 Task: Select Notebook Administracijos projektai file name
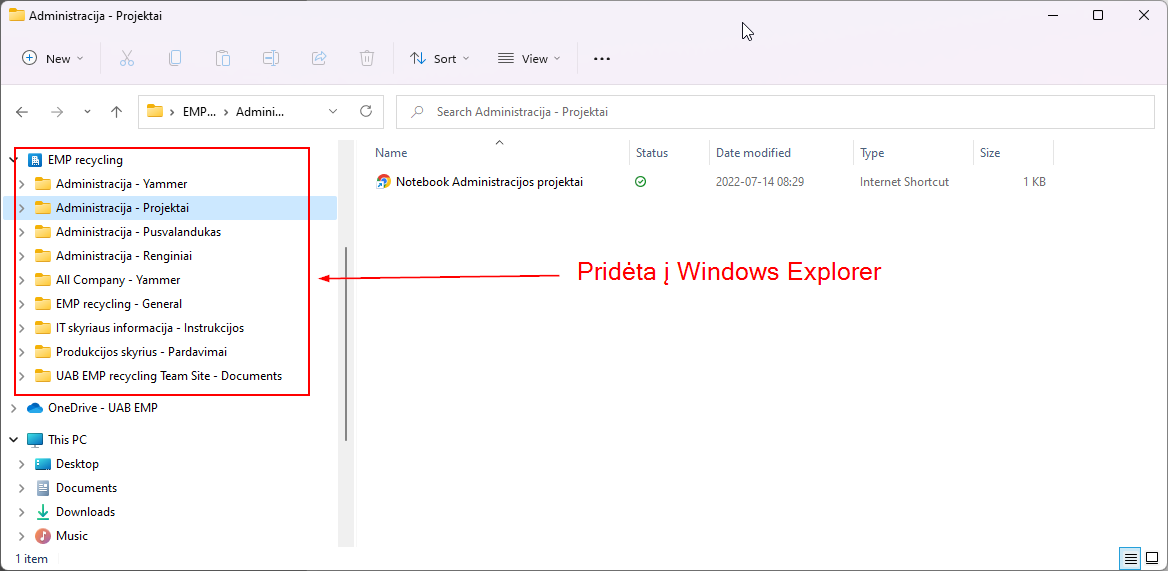(x=489, y=181)
